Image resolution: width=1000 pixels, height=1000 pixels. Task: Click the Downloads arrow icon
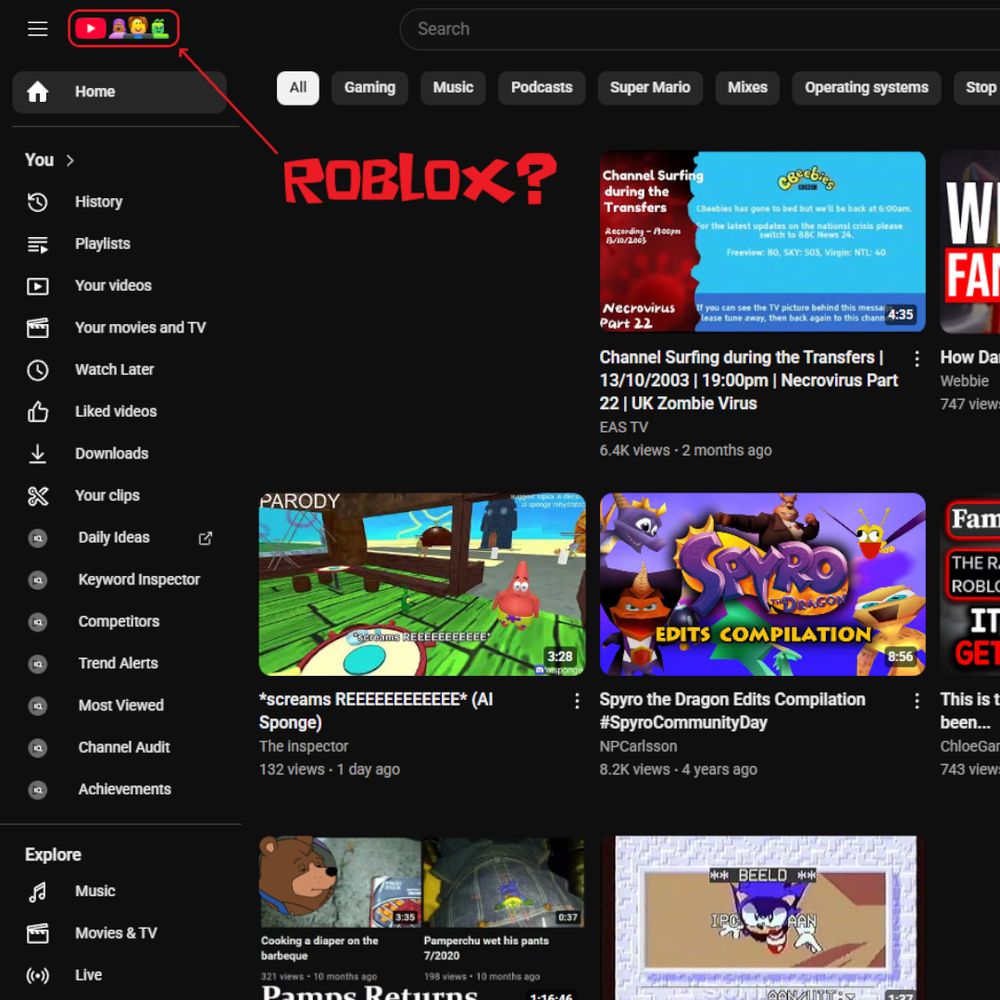(x=38, y=454)
